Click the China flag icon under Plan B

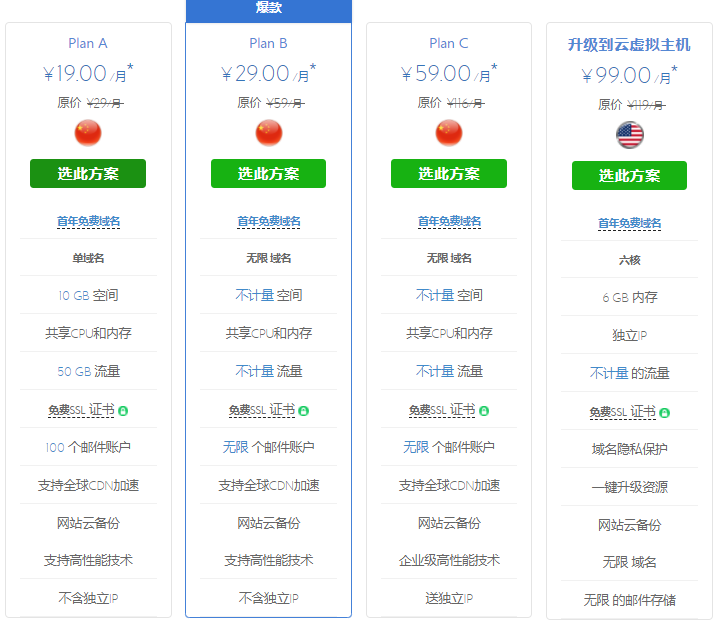click(269, 133)
